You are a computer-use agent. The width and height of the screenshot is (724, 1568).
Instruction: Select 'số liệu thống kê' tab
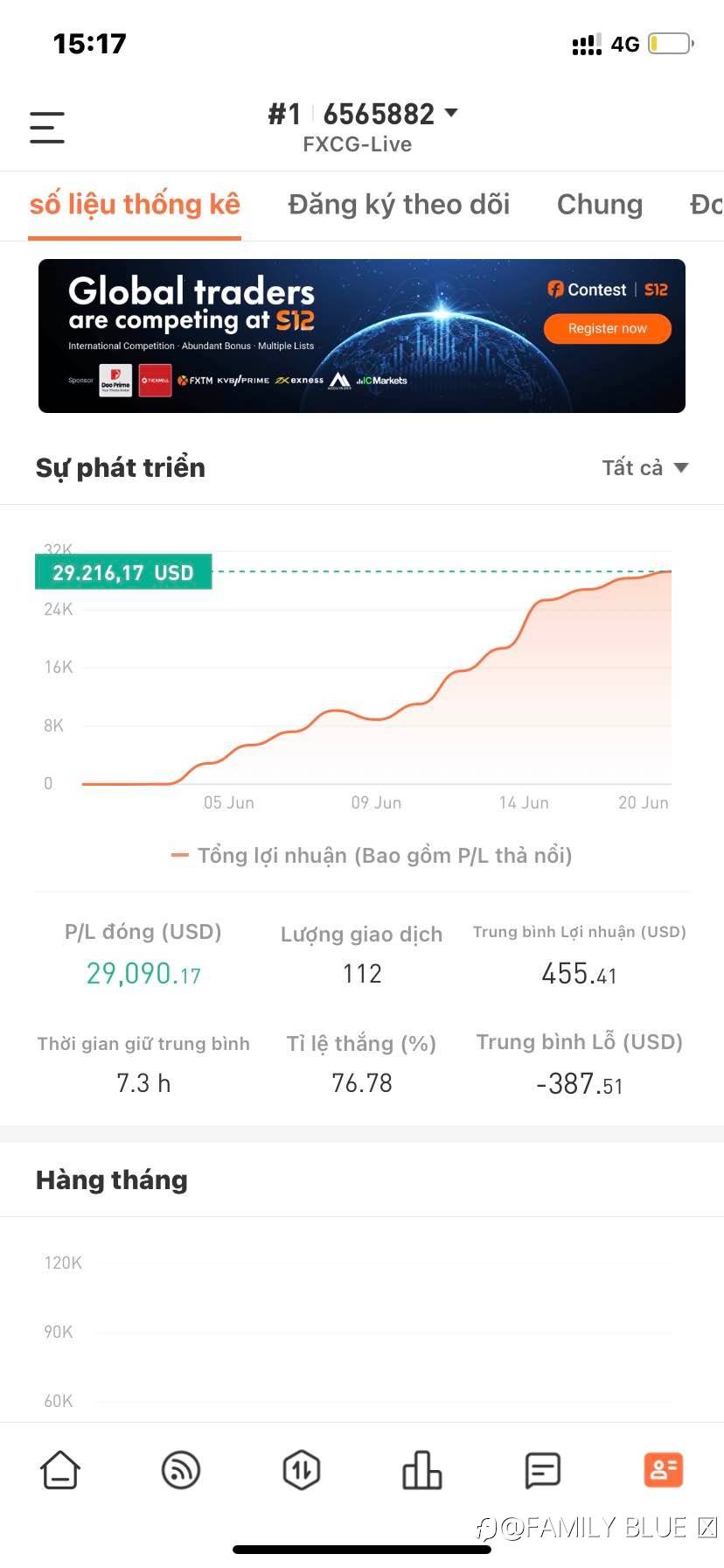pos(135,205)
